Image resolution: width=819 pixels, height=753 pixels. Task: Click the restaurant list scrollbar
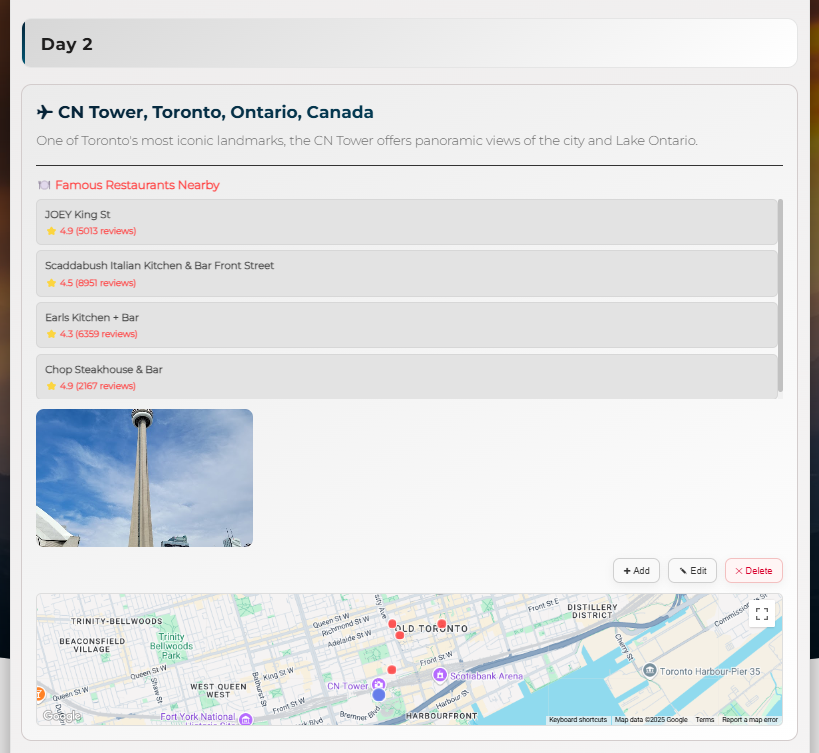(x=780, y=295)
